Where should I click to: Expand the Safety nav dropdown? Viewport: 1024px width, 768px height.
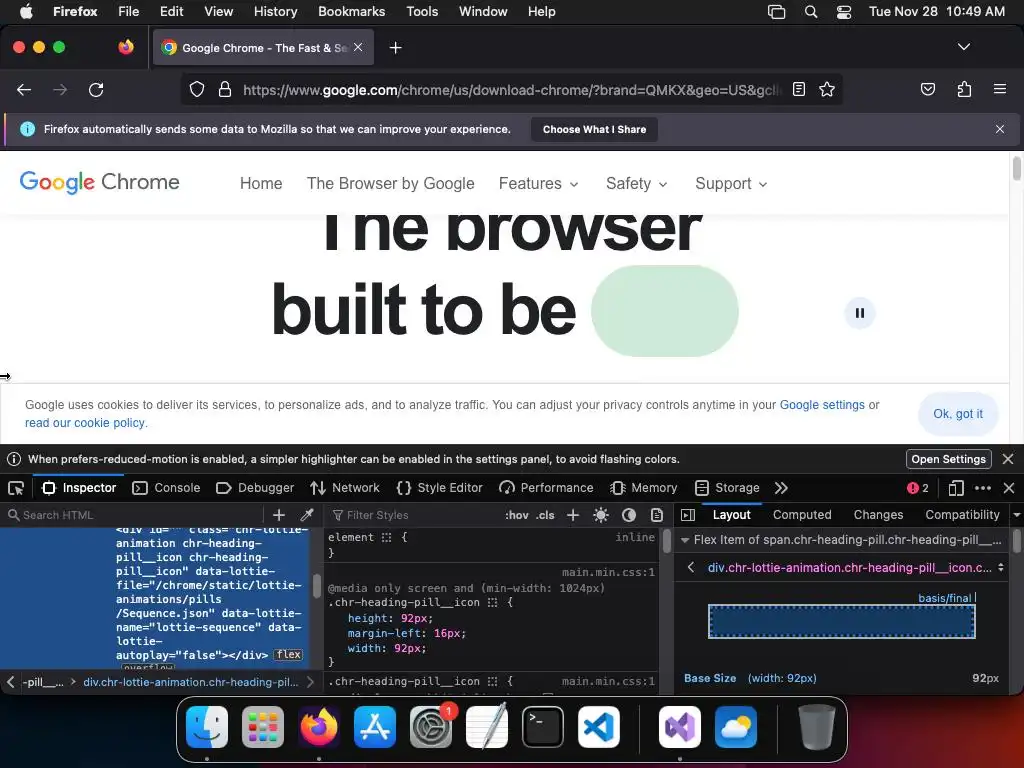point(636,184)
